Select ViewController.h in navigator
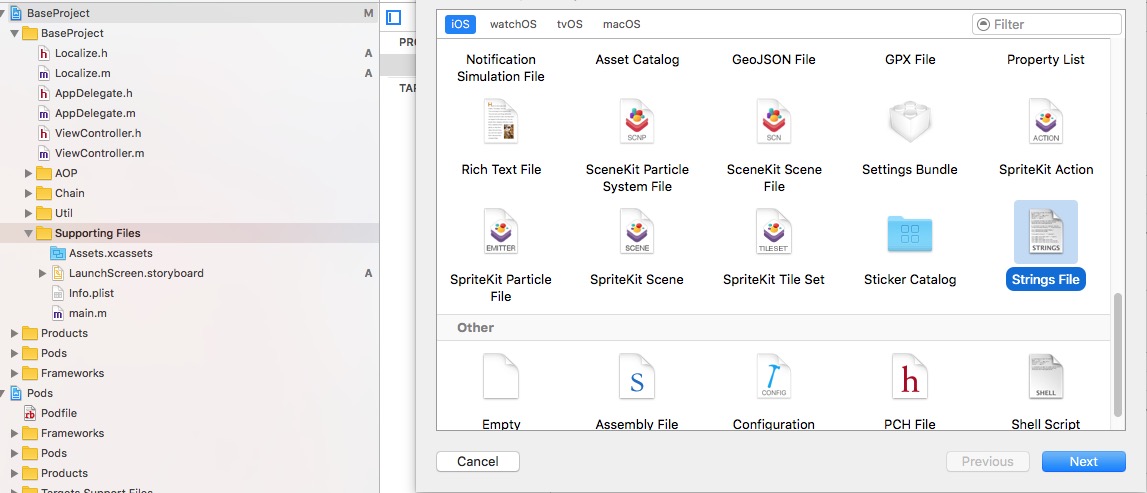This screenshot has width=1147, height=493. click(x=99, y=133)
